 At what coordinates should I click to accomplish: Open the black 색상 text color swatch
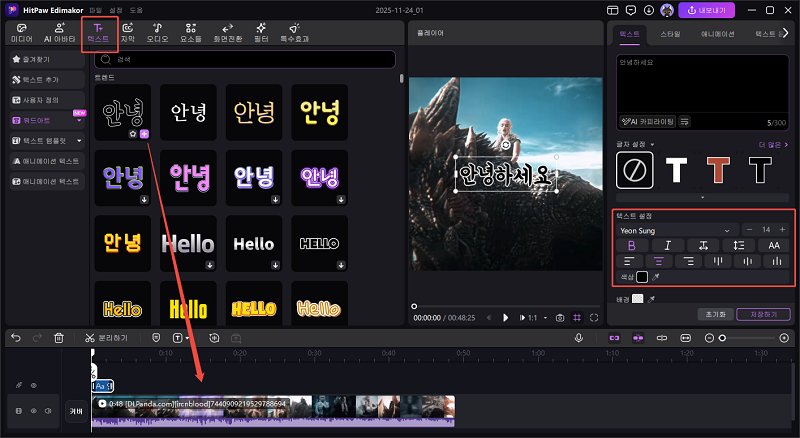642,277
